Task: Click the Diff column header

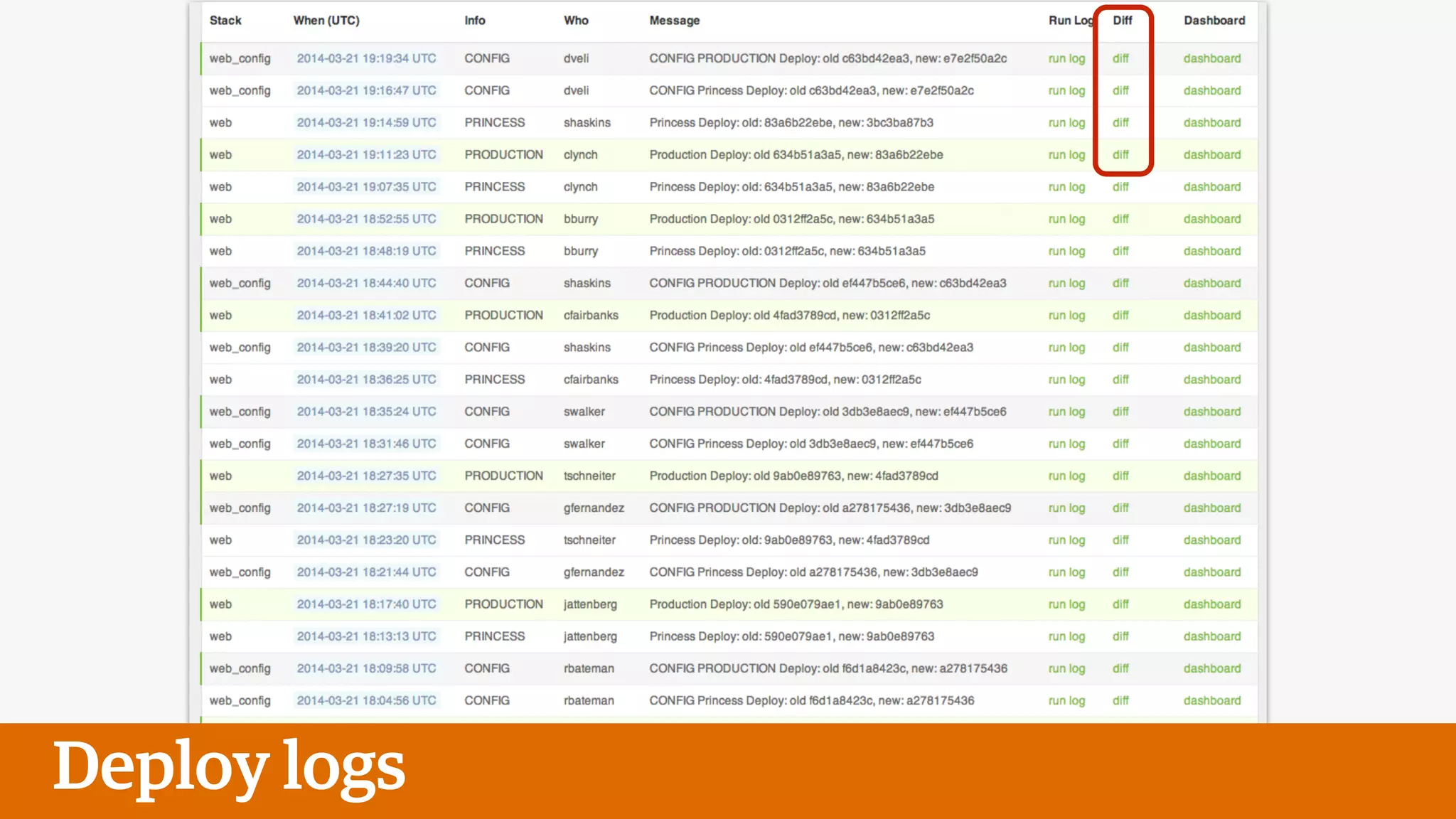Action: [x=1123, y=21]
